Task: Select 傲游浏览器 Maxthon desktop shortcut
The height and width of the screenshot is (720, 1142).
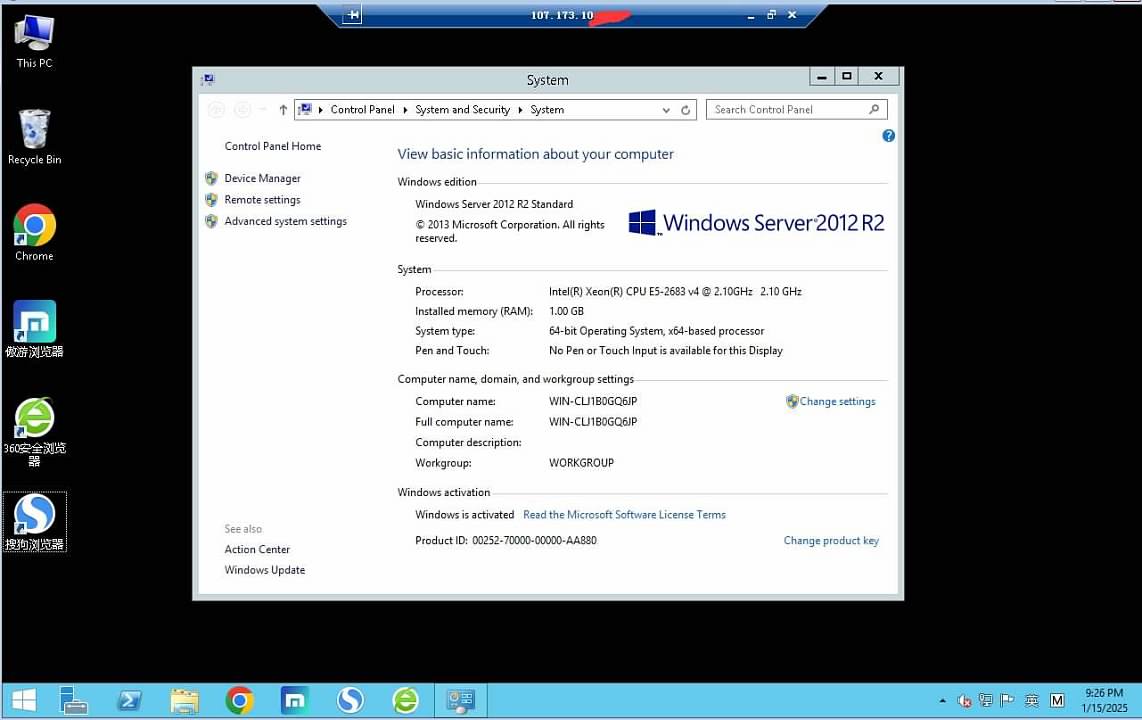Action: pos(34,329)
